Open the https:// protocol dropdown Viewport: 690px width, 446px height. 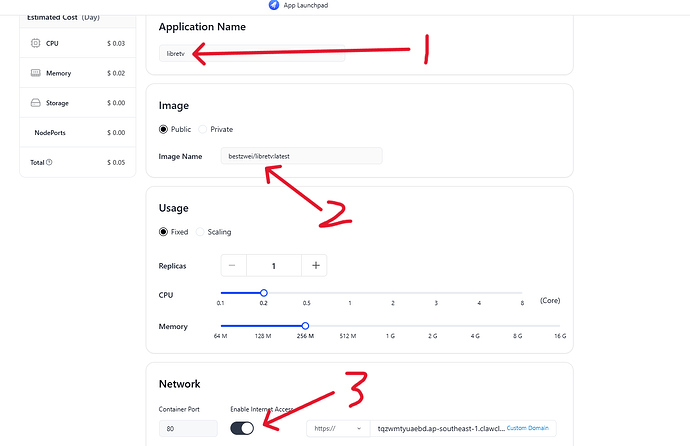point(338,428)
